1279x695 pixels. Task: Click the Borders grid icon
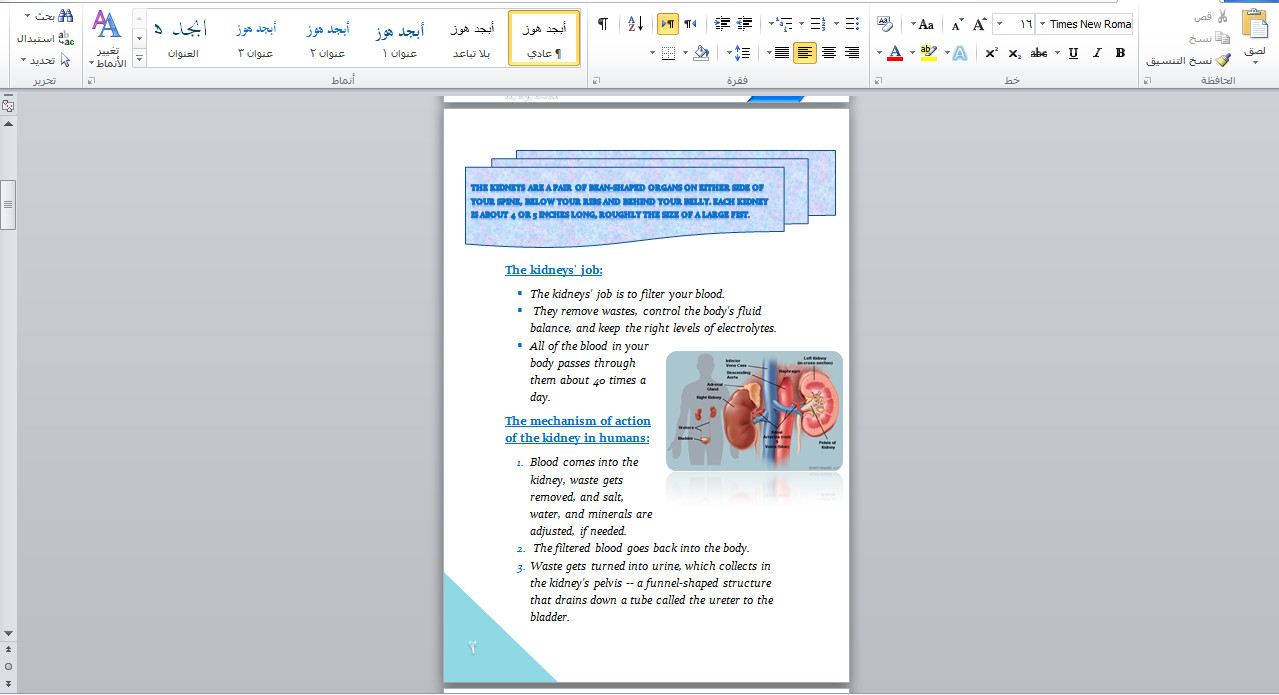pyautogui.click(x=669, y=53)
